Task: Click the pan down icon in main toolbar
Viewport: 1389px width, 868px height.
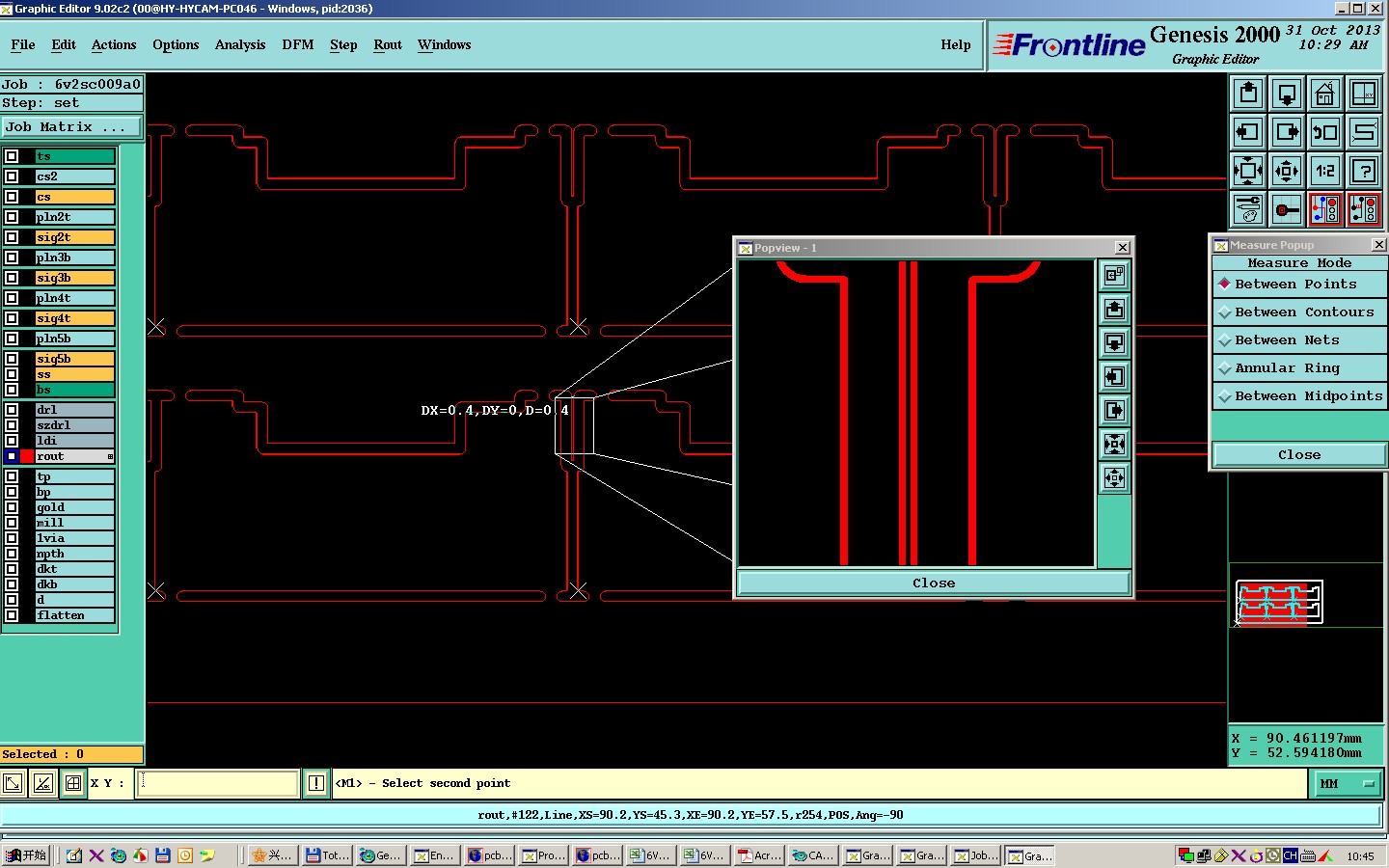Action: point(1287,94)
